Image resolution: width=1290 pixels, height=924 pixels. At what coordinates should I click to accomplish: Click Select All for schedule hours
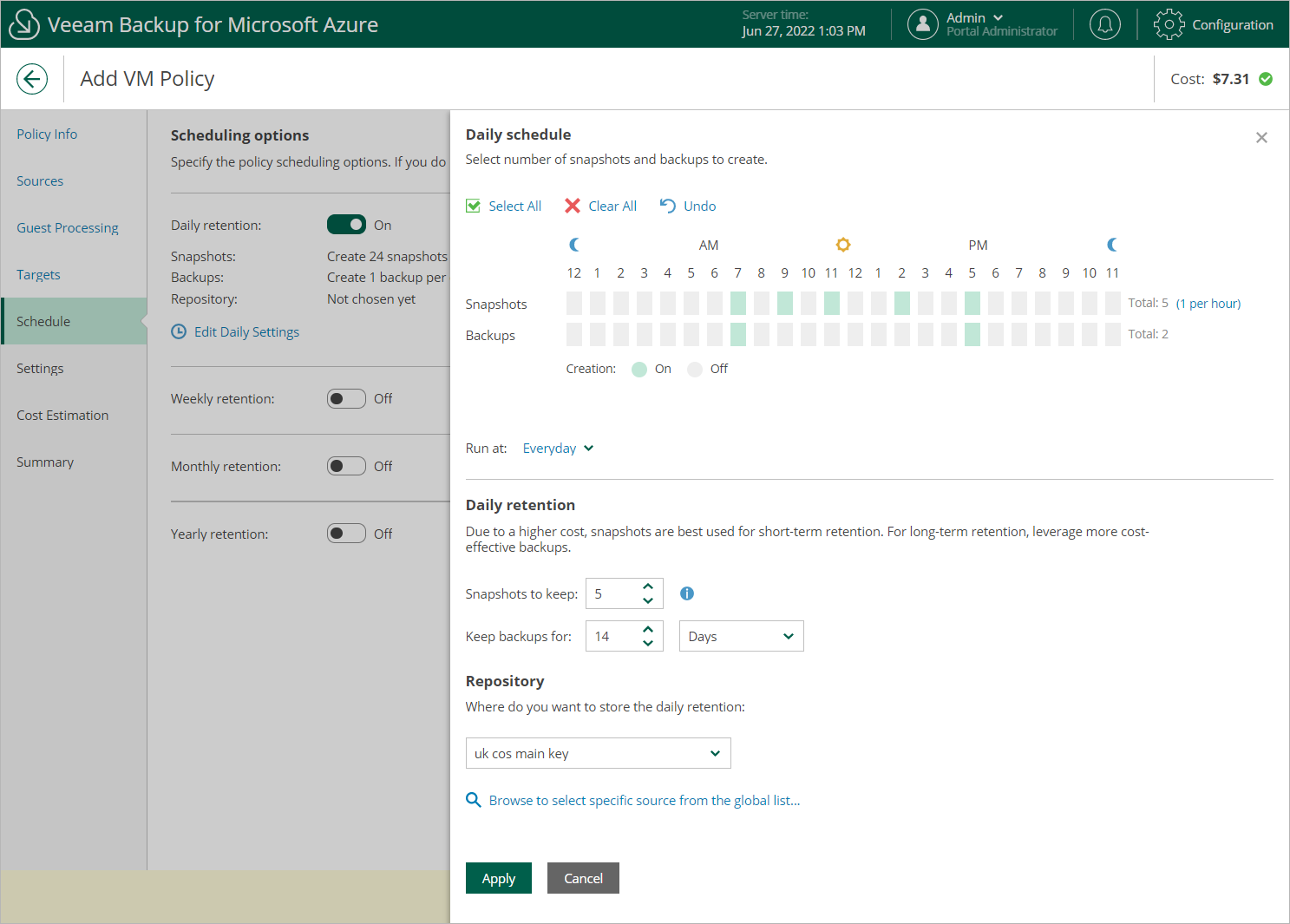click(504, 206)
